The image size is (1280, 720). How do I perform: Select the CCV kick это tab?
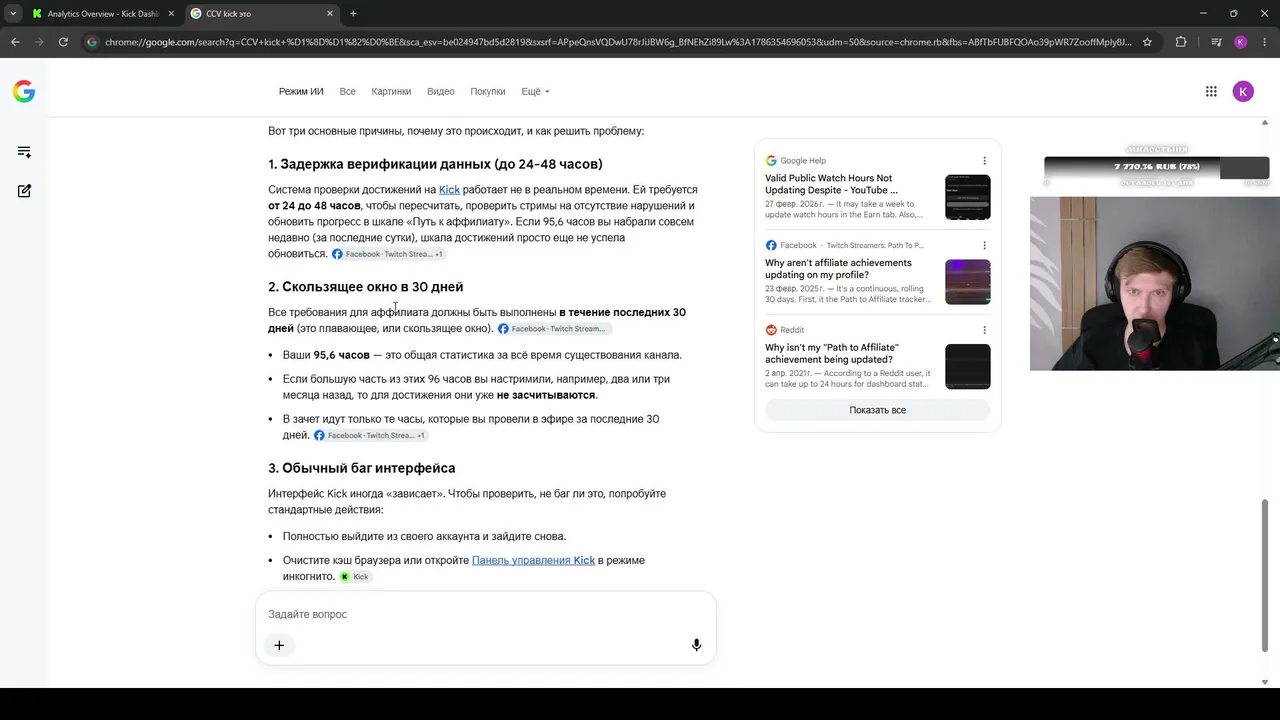[x=262, y=14]
